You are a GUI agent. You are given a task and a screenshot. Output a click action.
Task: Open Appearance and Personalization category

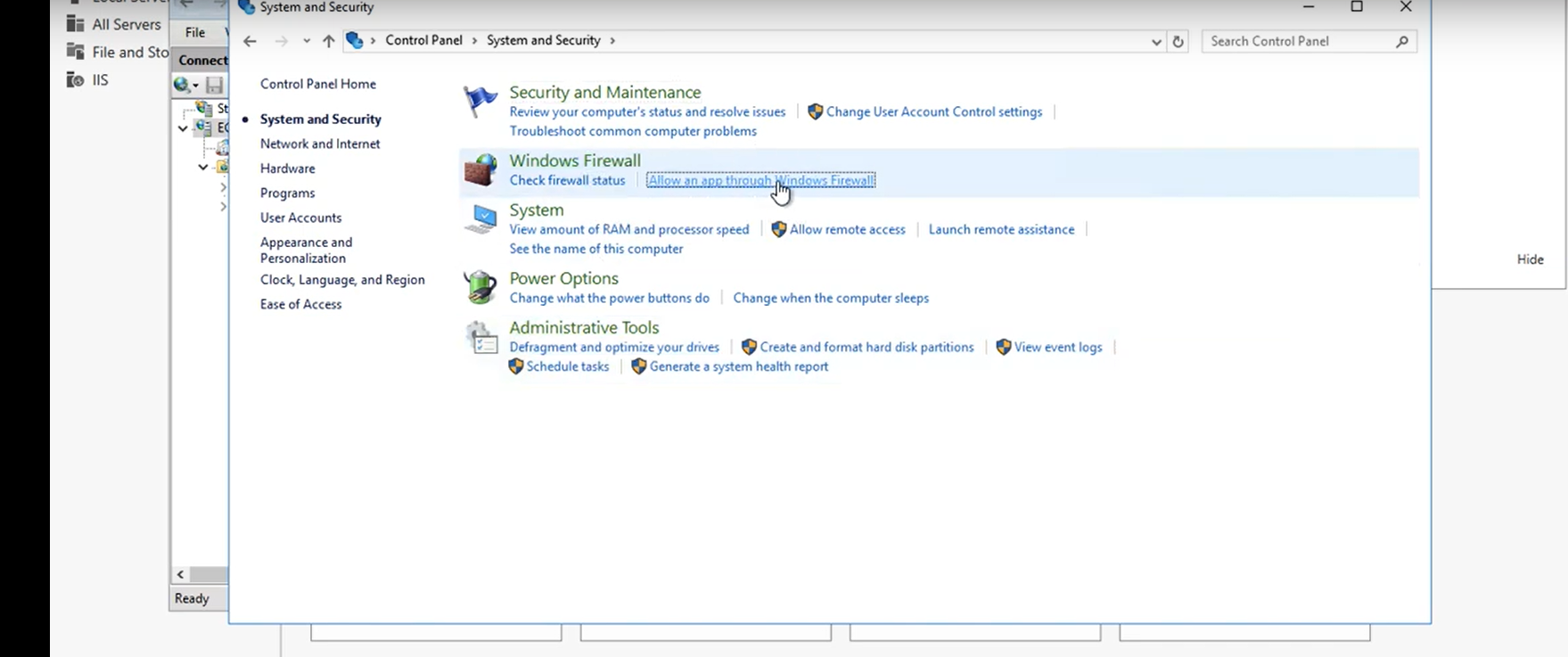tap(306, 250)
